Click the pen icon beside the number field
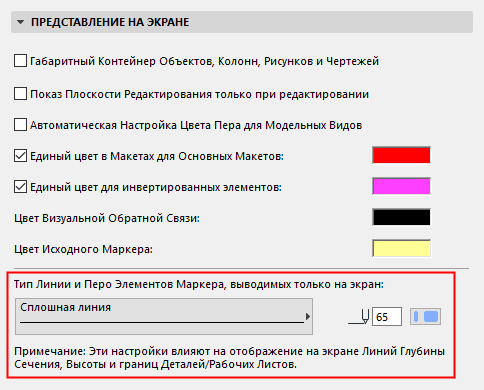484x390 pixels. (359, 316)
